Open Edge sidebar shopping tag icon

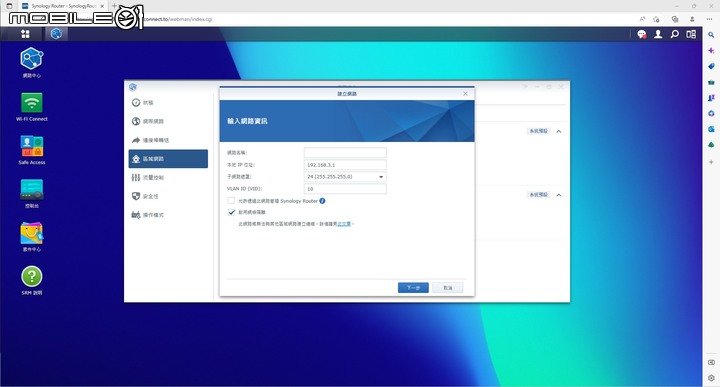pos(711,67)
